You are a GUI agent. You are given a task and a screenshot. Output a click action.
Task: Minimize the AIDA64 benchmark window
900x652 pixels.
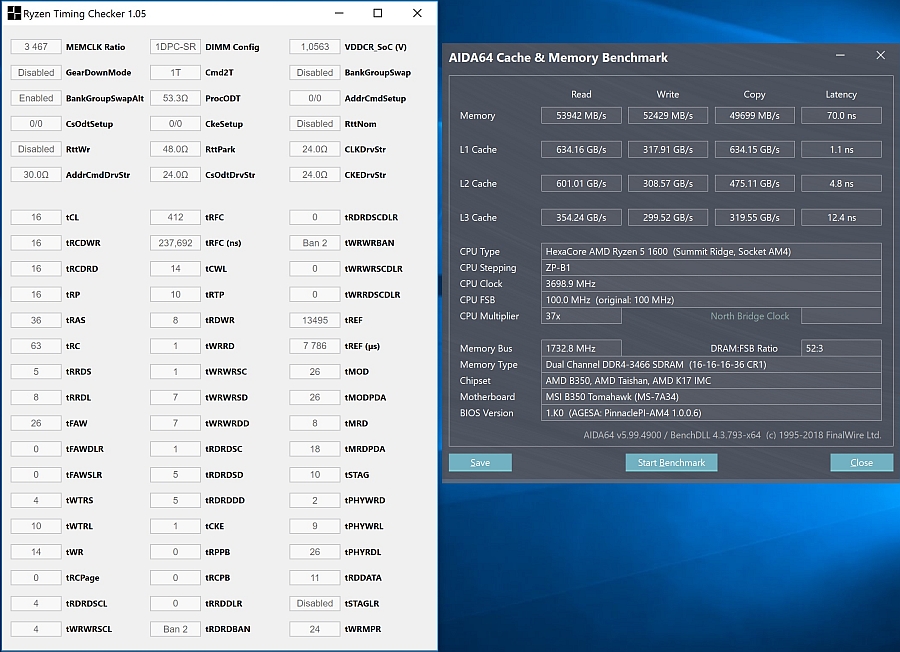tap(840, 56)
